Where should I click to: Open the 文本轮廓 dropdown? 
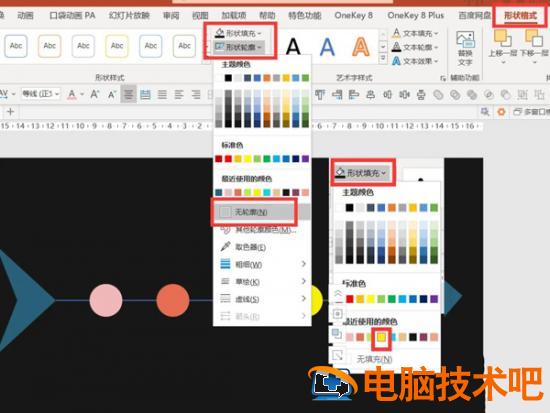tap(415, 47)
